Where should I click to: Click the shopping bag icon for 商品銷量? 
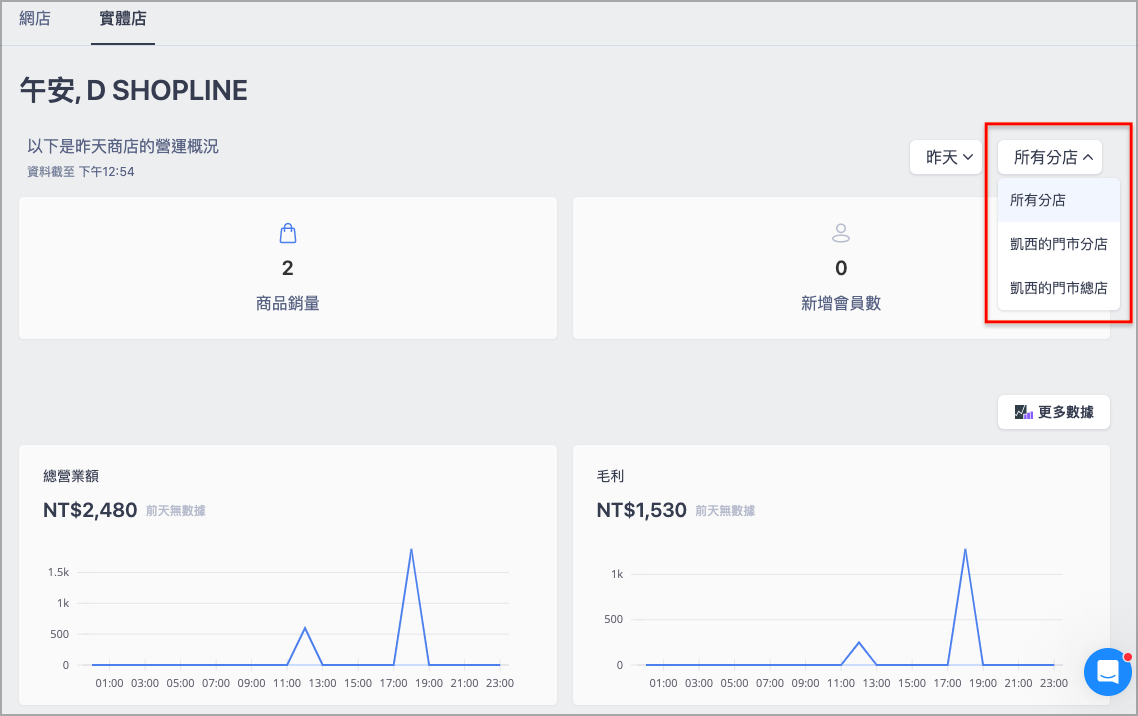pos(288,233)
